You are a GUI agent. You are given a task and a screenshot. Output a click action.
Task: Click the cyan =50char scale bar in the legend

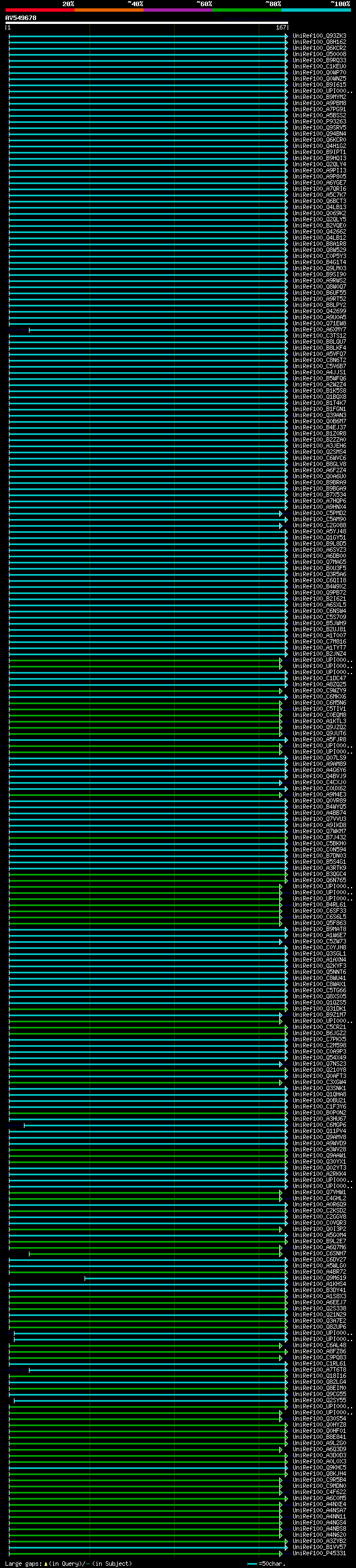pyautogui.click(x=253, y=1564)
